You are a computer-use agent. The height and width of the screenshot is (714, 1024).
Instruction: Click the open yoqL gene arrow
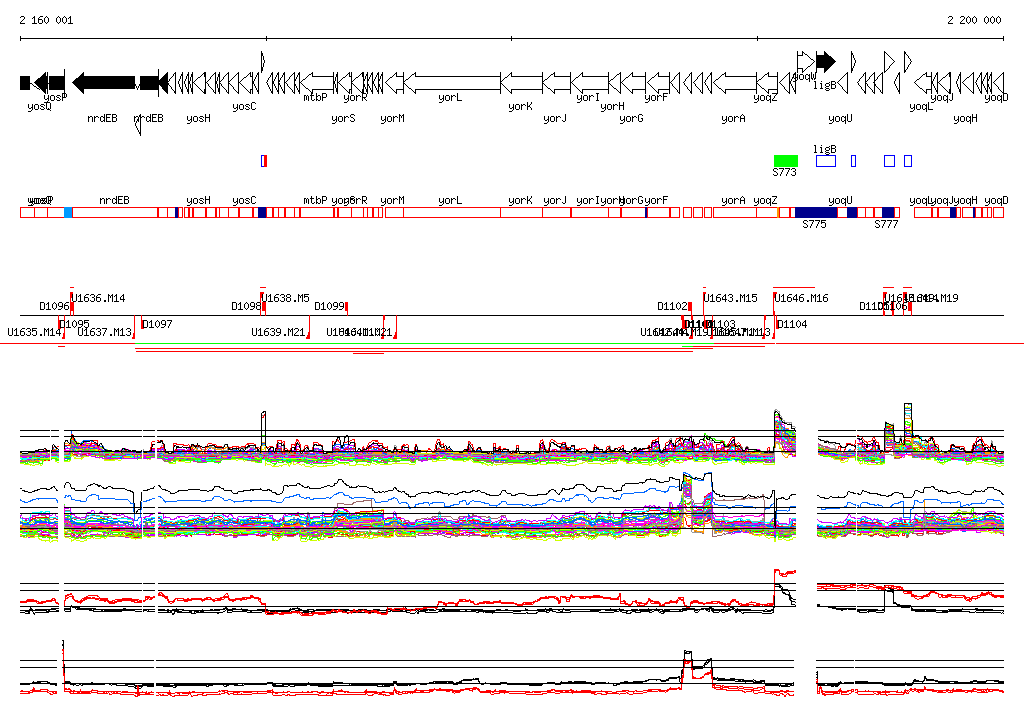coord(922,83)
